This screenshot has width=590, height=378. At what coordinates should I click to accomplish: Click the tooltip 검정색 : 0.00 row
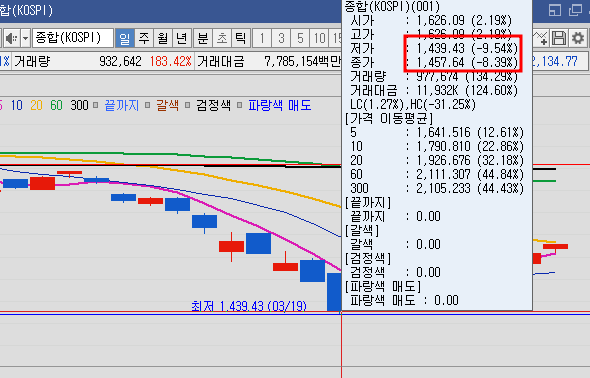click(395, 272)
